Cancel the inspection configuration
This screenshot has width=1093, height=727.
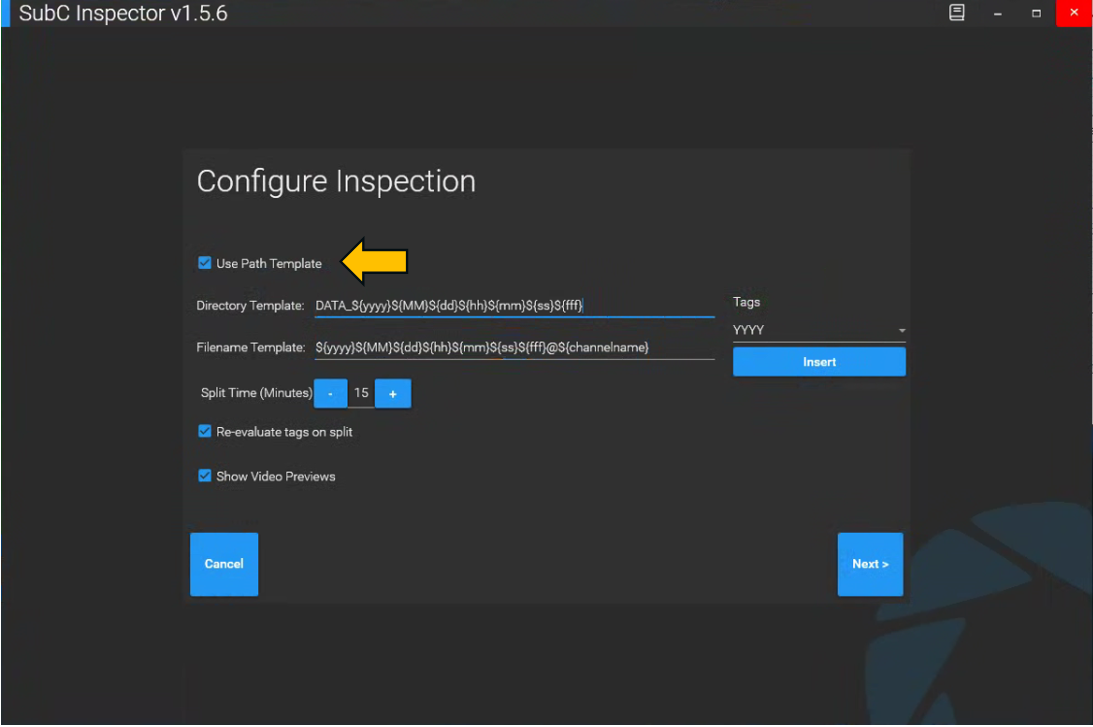click(x=224, y=564)
